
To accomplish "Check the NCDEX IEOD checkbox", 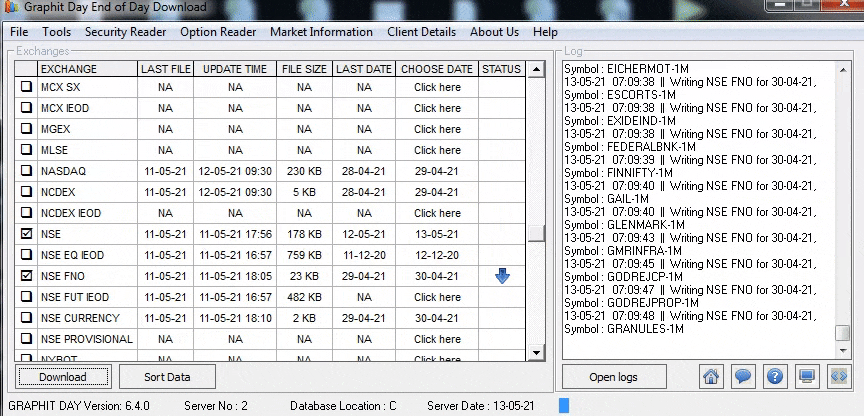I will coord(26,213).
